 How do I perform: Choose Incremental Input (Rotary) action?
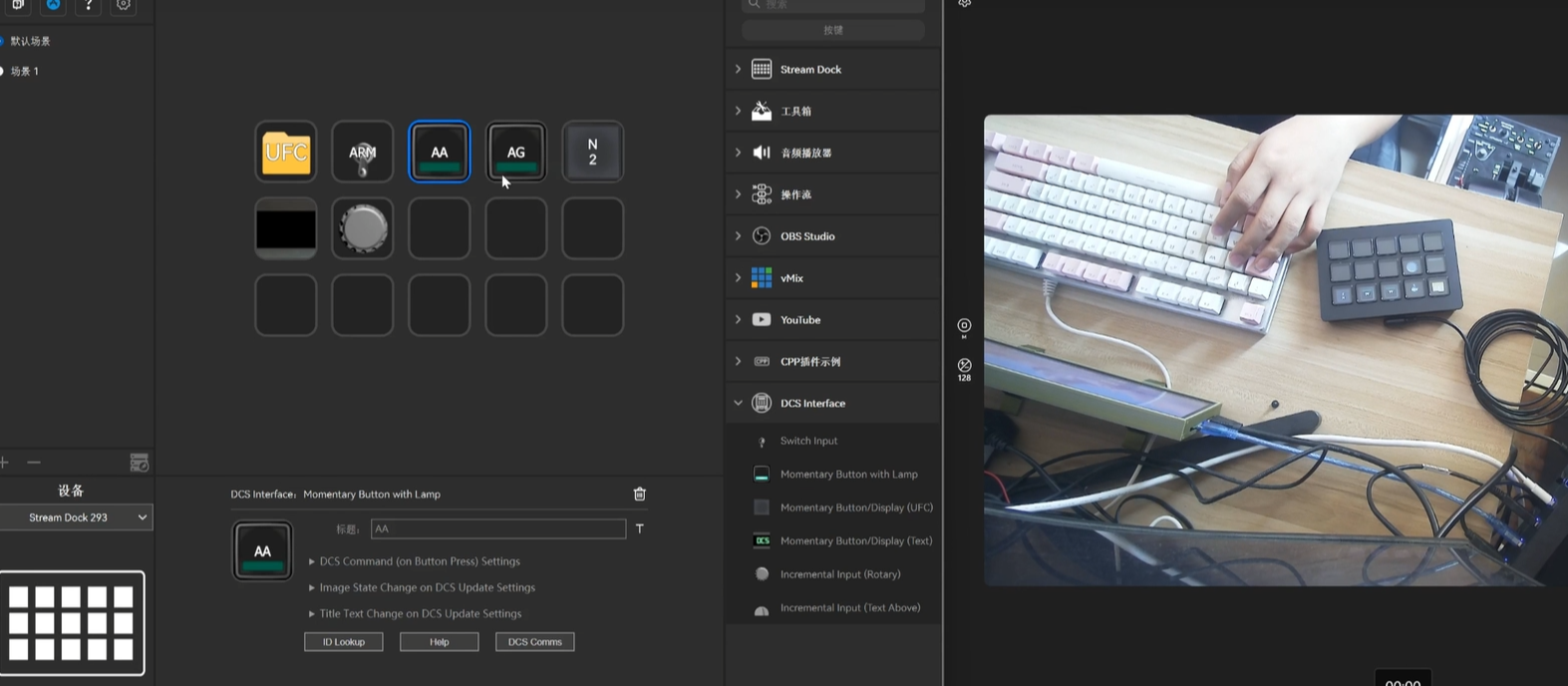tap(840, 574)
